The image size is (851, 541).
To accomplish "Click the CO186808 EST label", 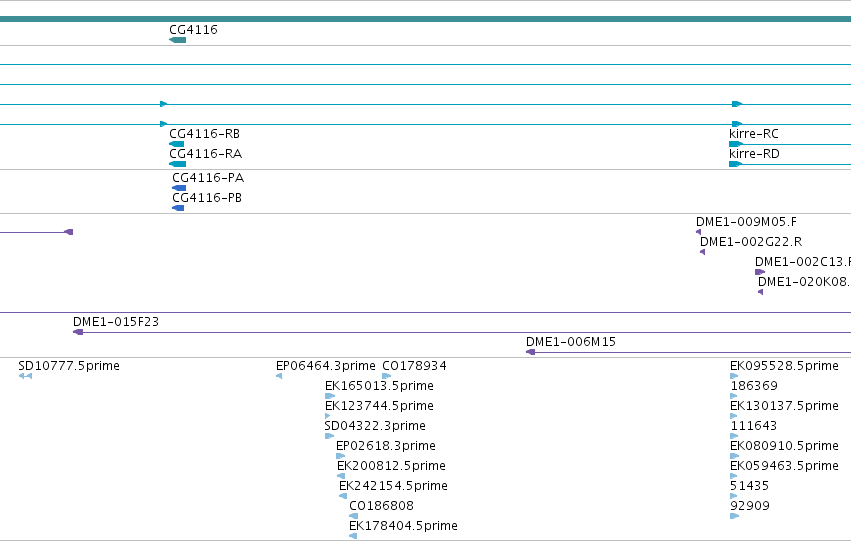I will tap(382, 506).
